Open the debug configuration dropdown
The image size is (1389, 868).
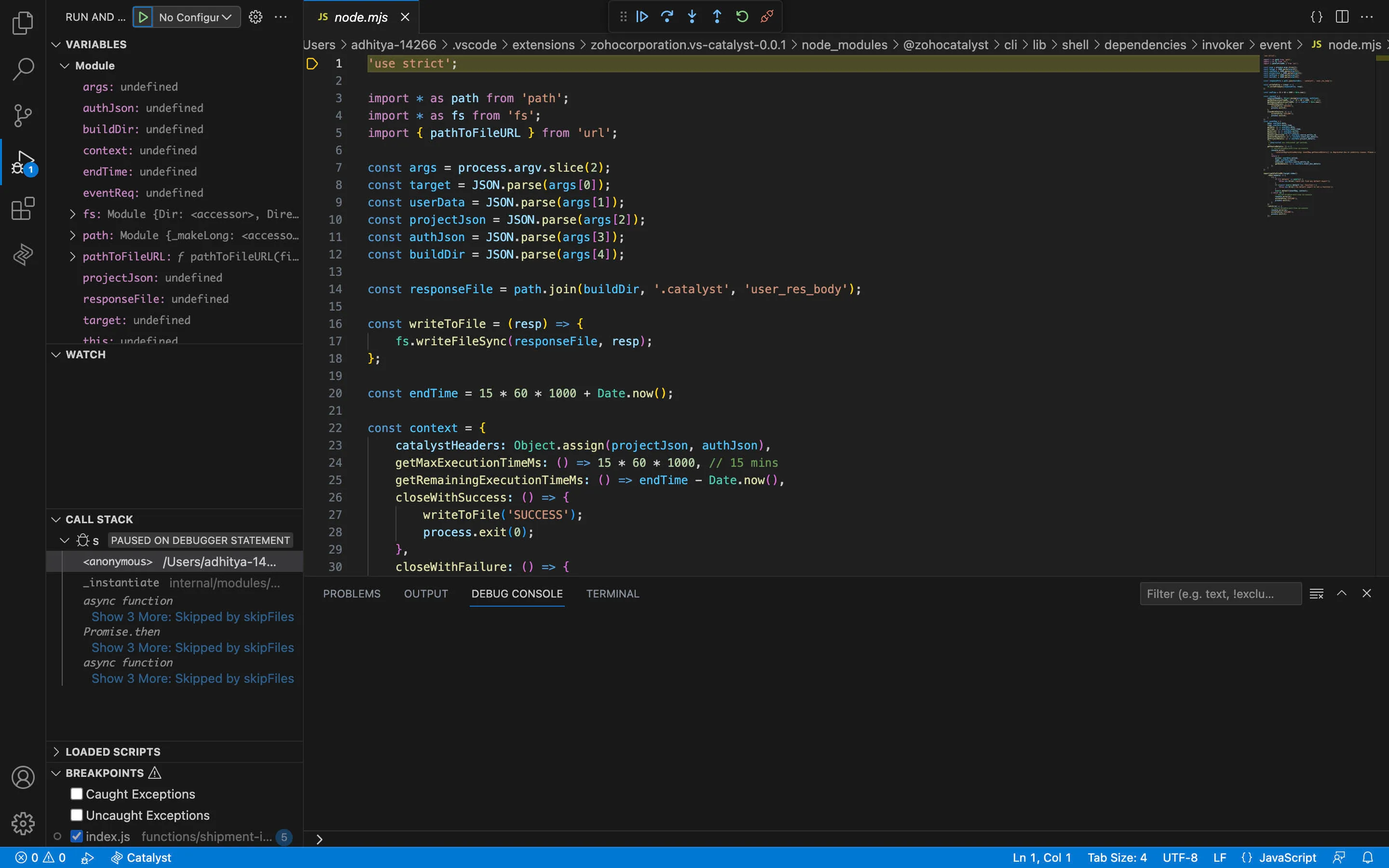click(x=195, y=17)
